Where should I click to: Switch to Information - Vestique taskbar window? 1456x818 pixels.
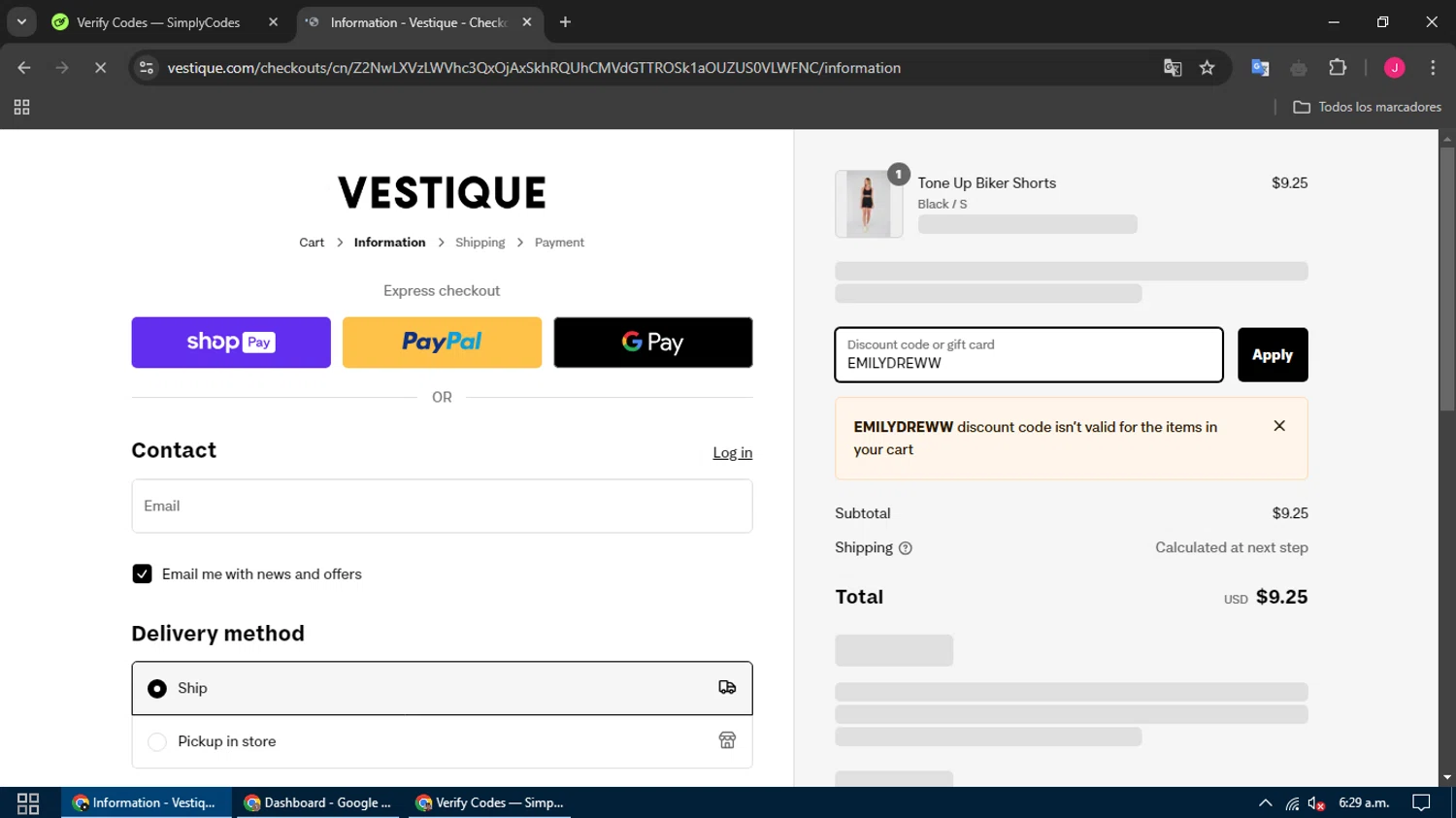tap(146, 803)
